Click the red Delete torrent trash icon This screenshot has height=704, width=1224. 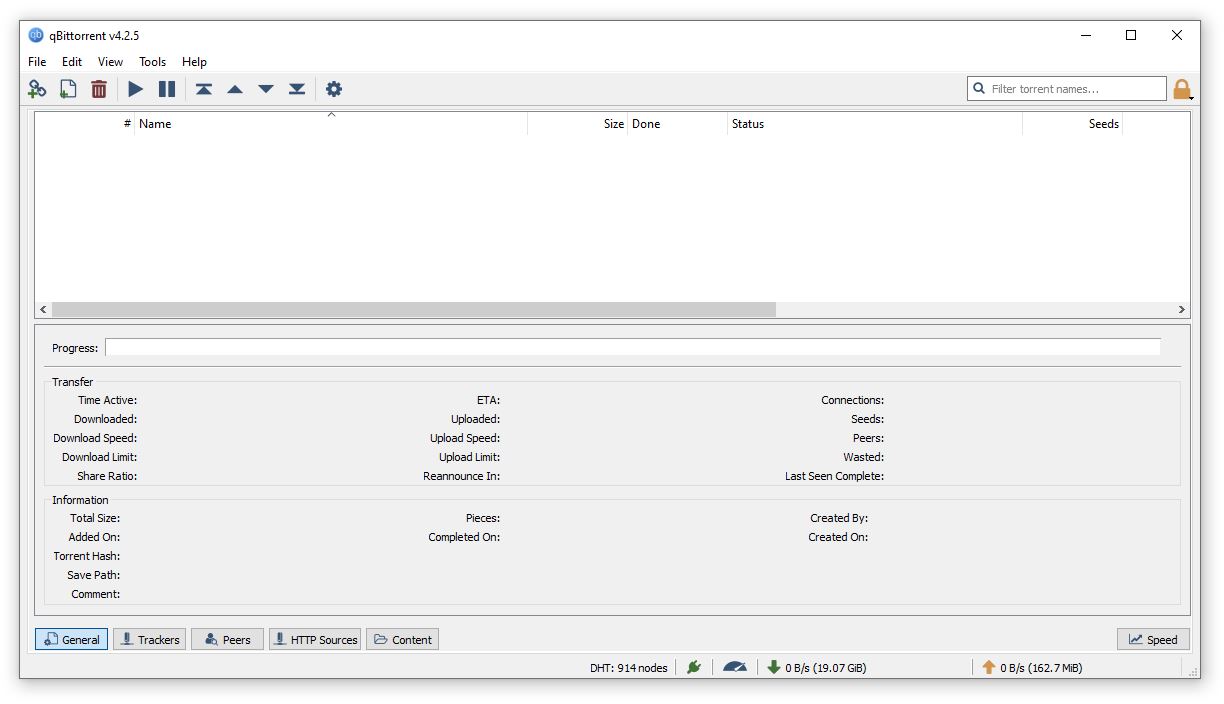point(99,89)
